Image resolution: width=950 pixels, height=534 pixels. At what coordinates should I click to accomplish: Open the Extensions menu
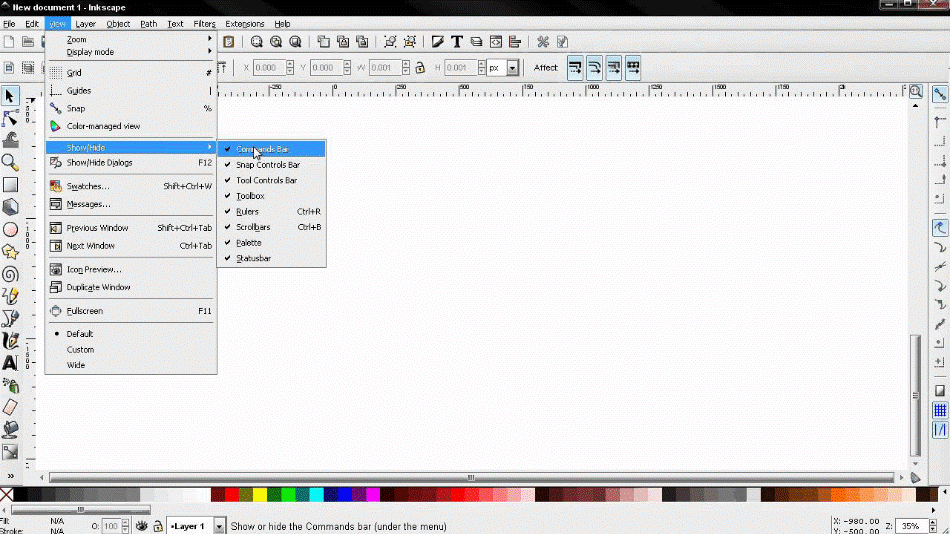(245, 24)
